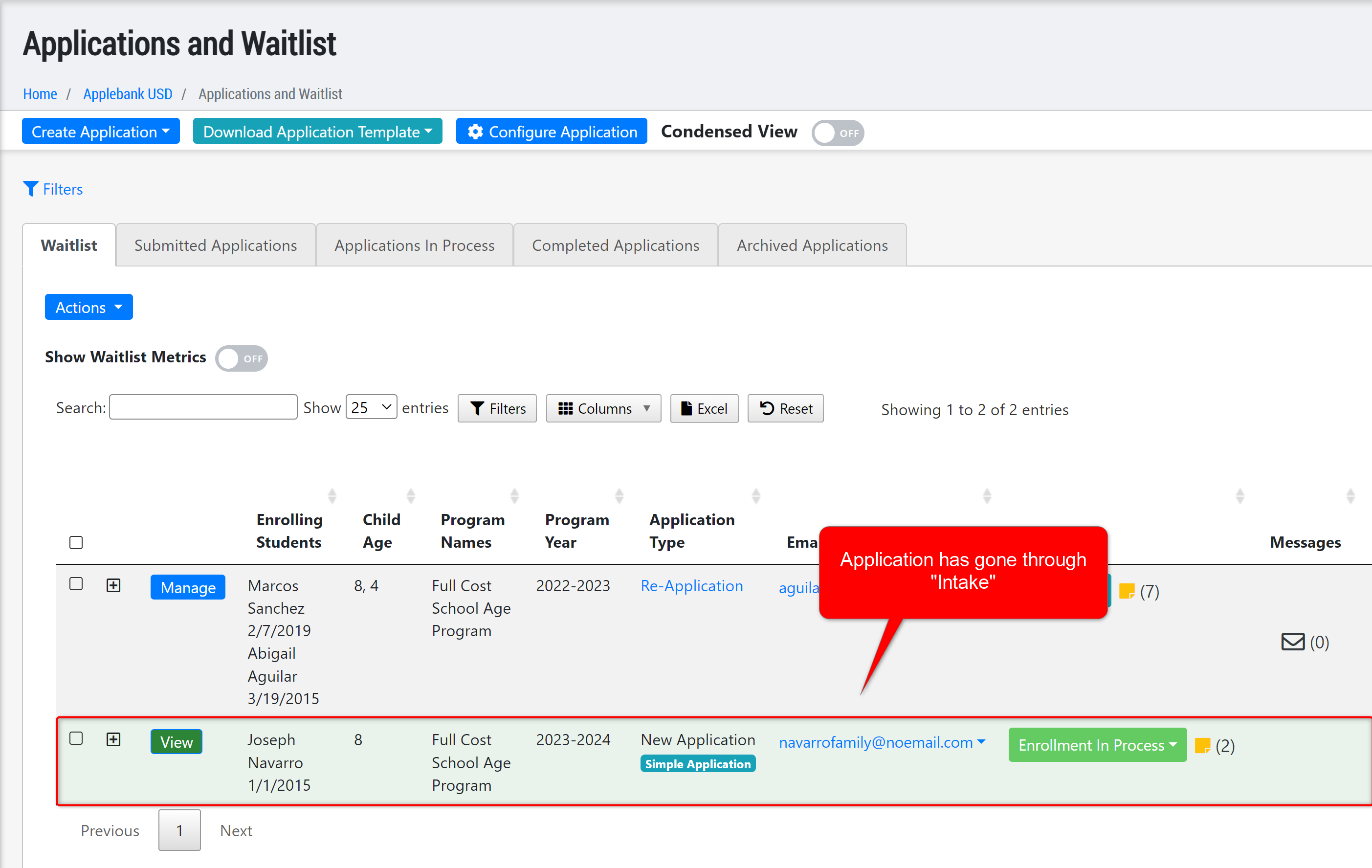Click the yellow note icon with (2)
1372x868 pixels.
1202,745
